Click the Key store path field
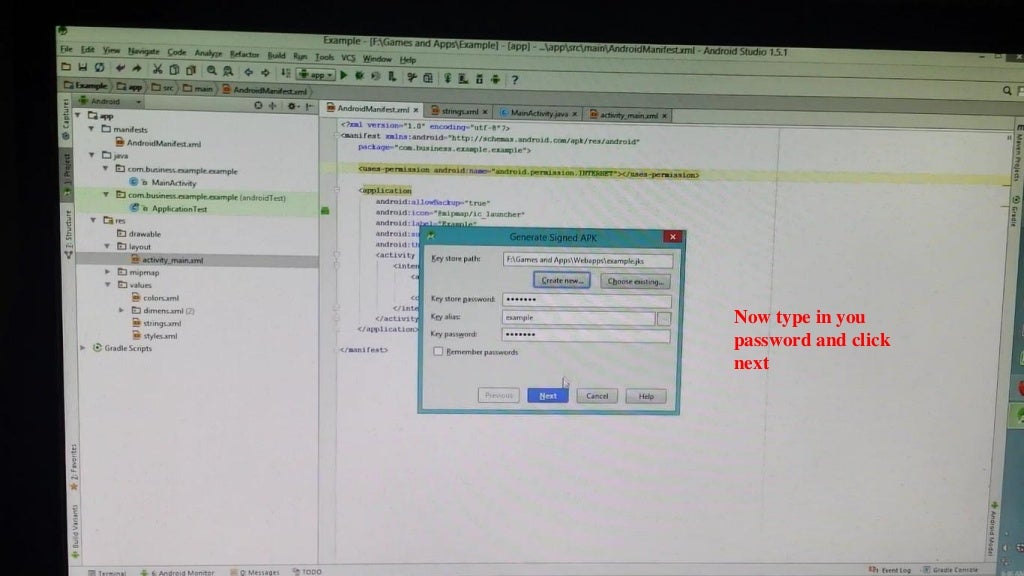 588,260
